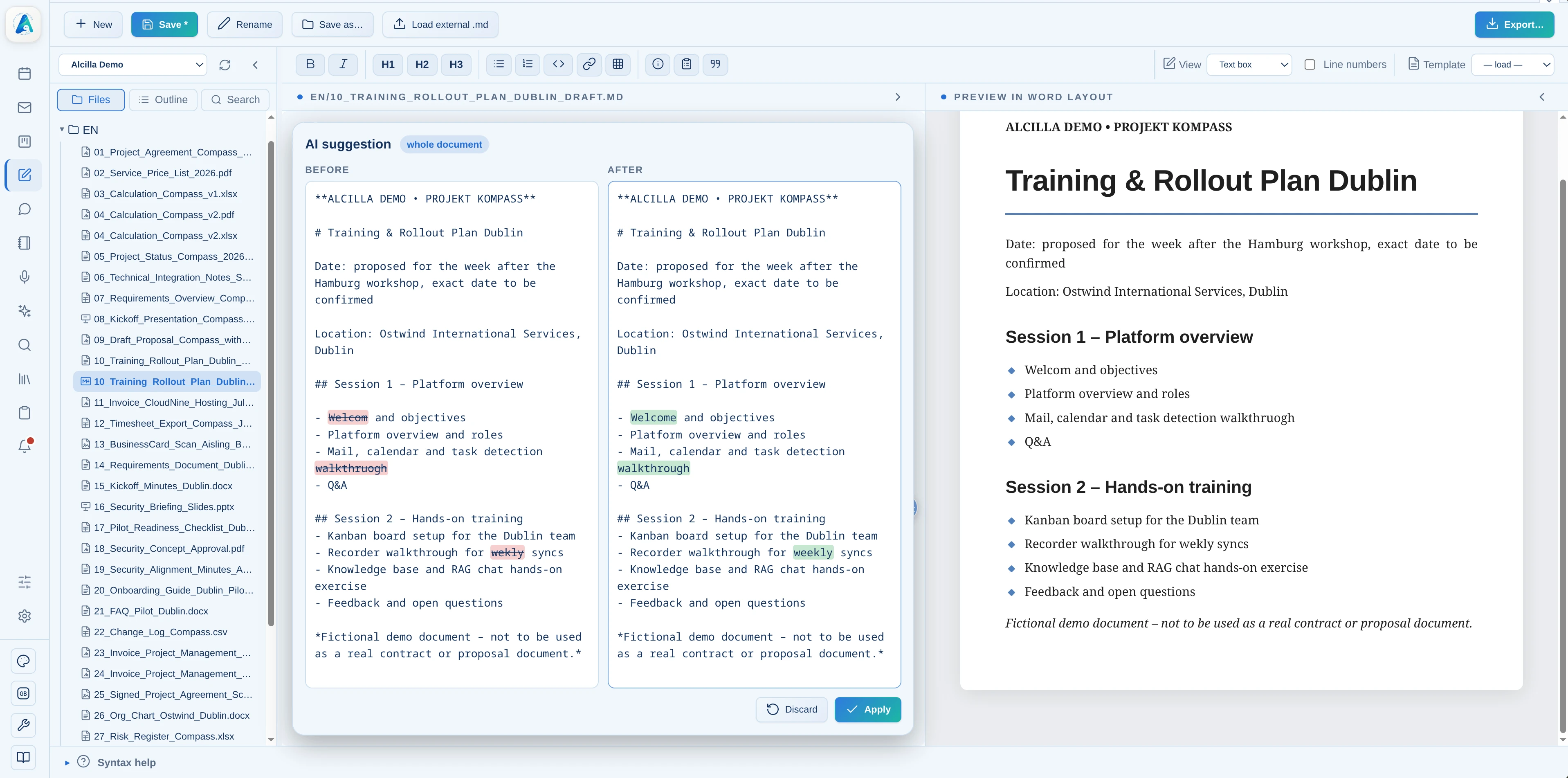Apply bold formatting with the B button
The image size is (1568, 778).
310,64
